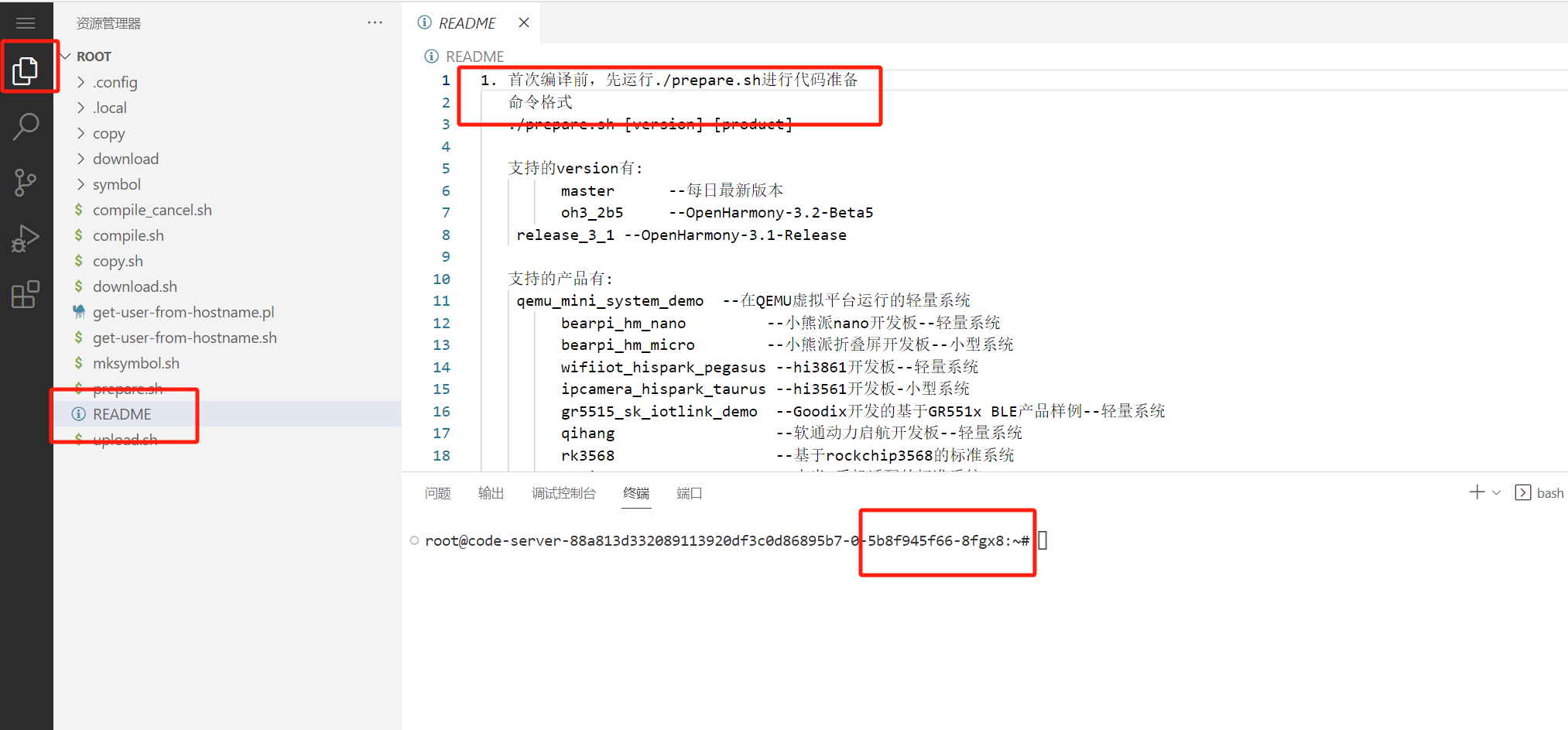Screen dimensions: 1568x730
Task: Expand the download folder
Action: [125, 159]
